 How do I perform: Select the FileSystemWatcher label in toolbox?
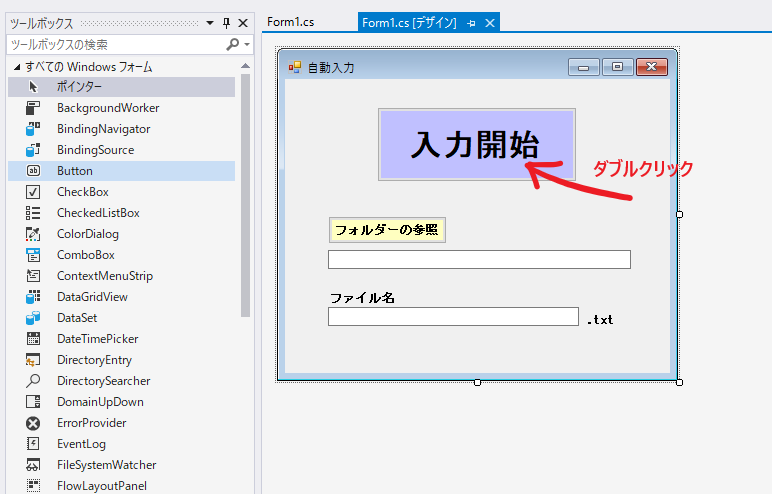click(106, 465)
